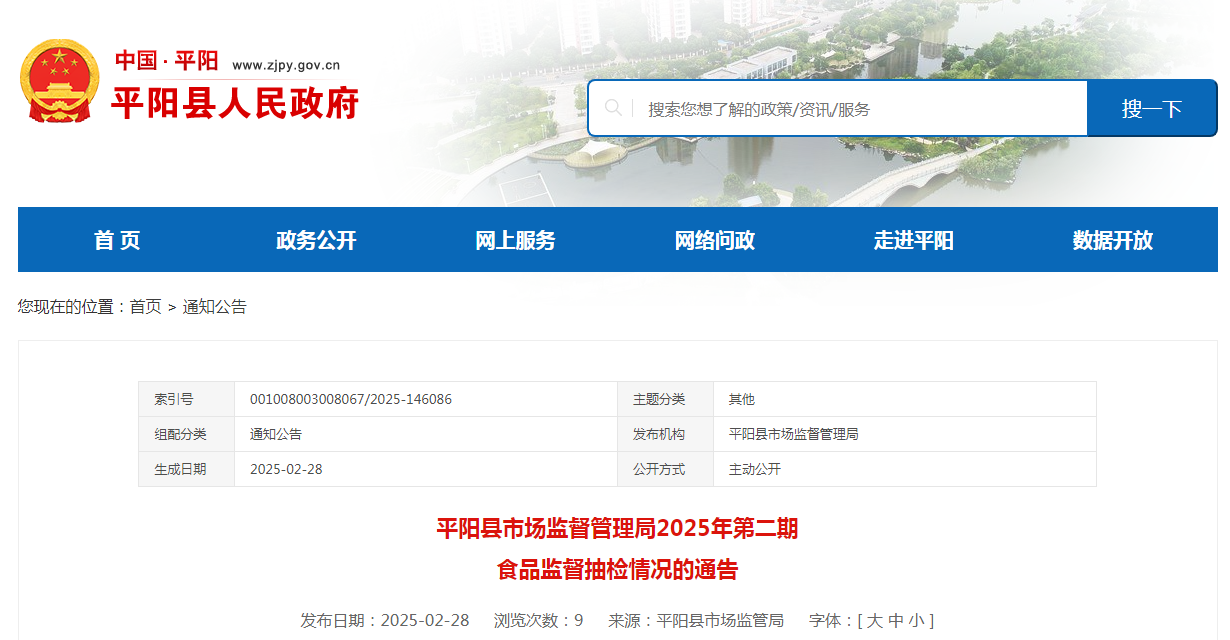Open the 网络问政 navigation tab

715,240
